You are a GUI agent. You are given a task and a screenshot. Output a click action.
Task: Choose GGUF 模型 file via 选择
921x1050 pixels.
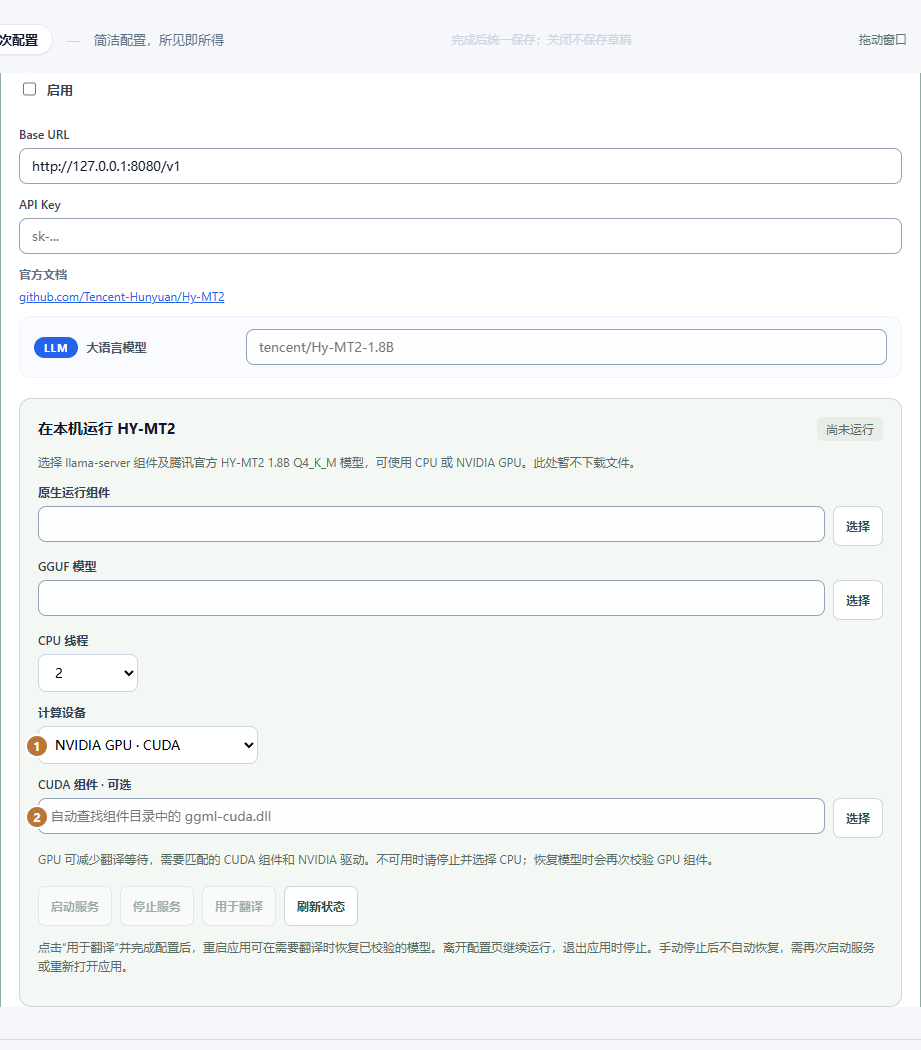857,600
